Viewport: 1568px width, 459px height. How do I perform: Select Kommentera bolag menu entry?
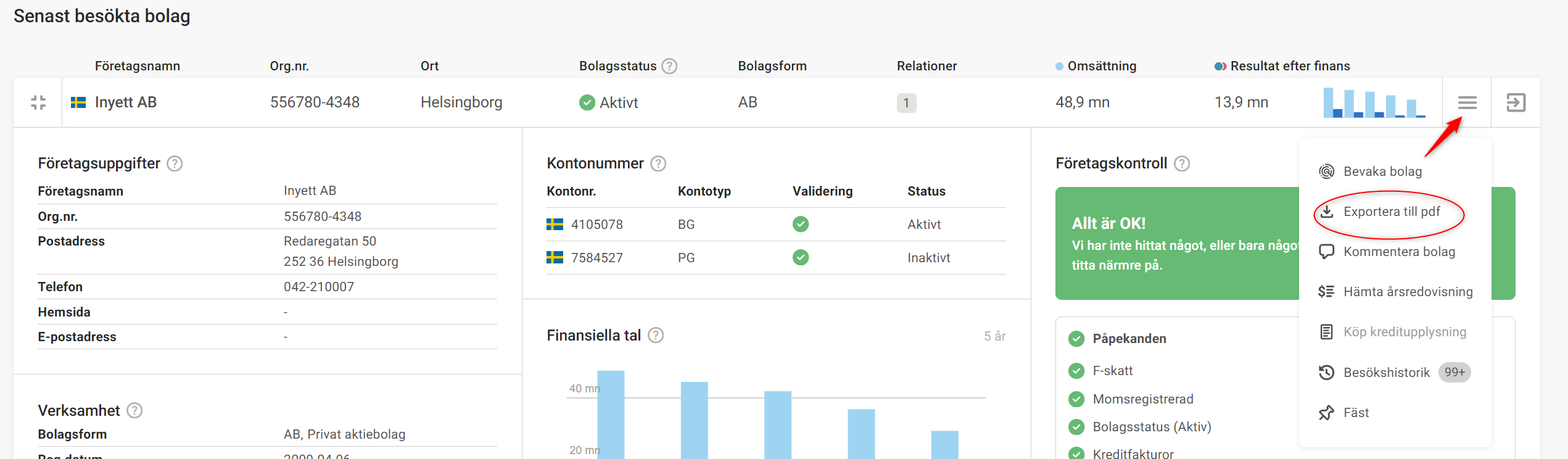click(x=1395, y=252)
